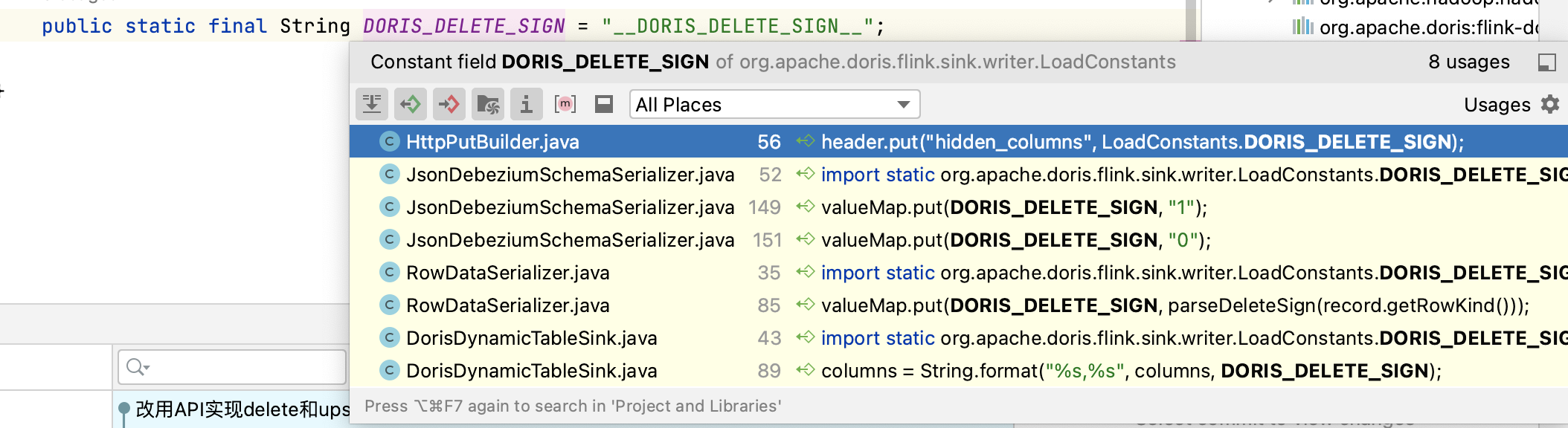Toggle the read access filter (green arrow)

(x=411, y=105)
